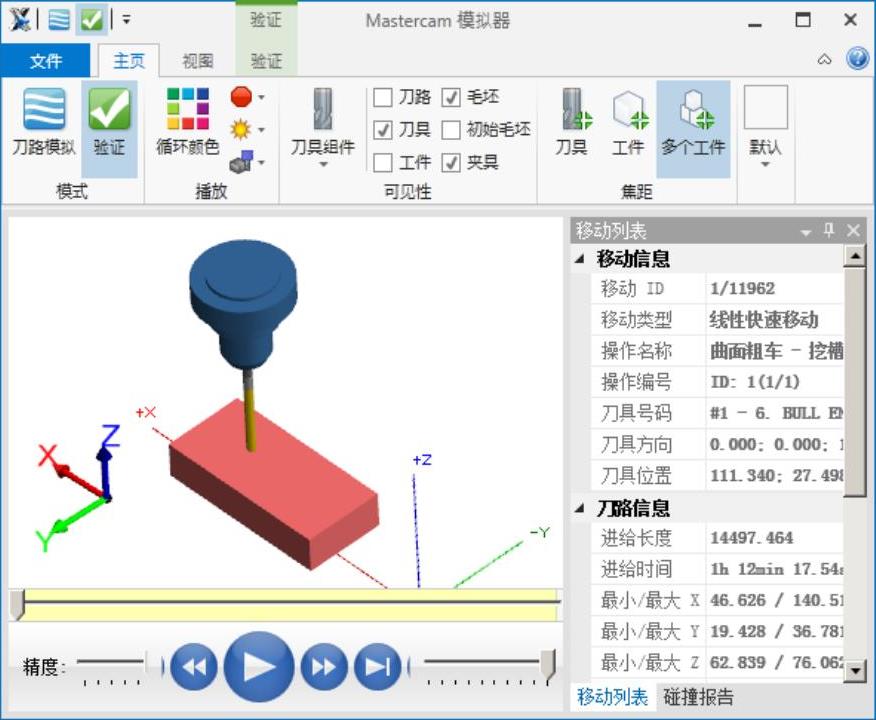The image size is (876, 720).
Task: Select the 移动类型 value 线性快速移动
Action: click(764, 320)
